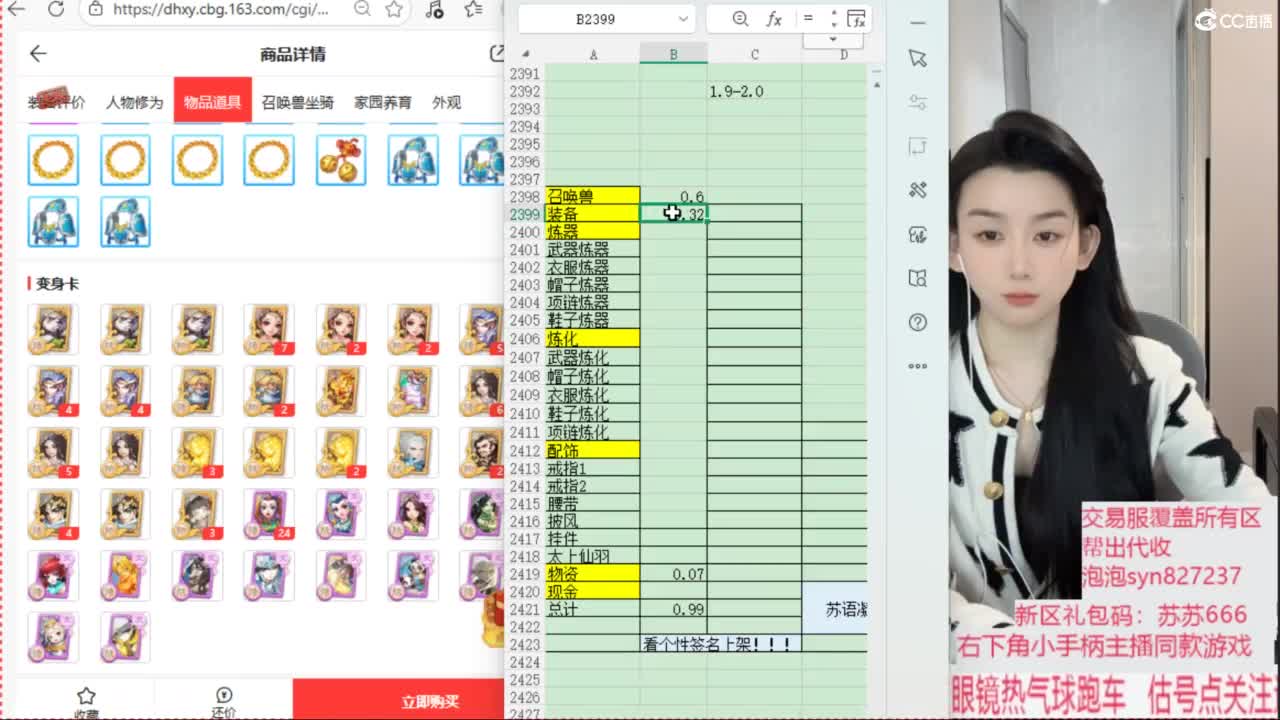The image size is (1280, 720).
Task: Open the 装备评价 tab
Action: tap(56, 102)
